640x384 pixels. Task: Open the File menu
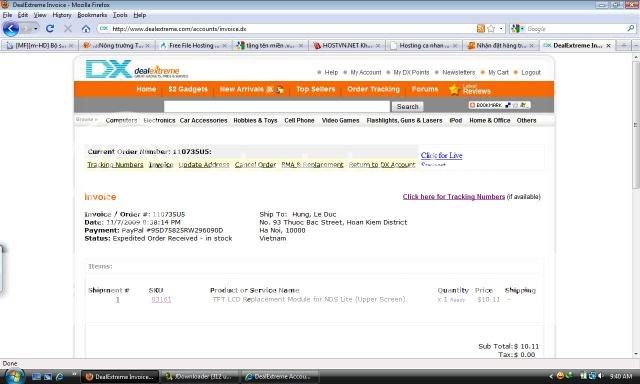(7, 15)
